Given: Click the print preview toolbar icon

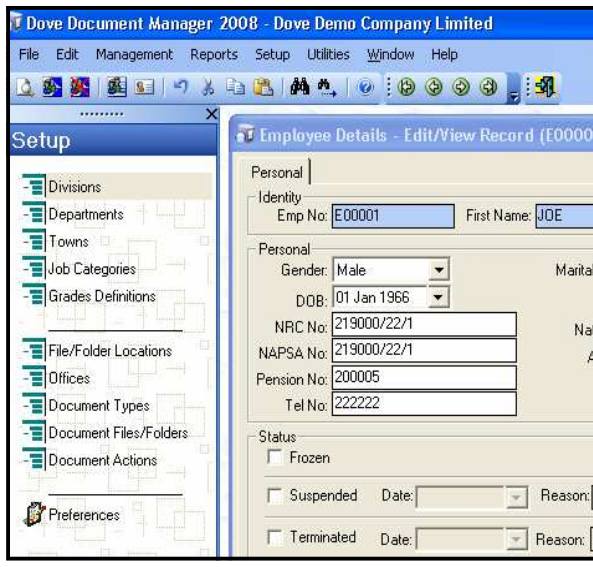Looking at the screenshot, I should pos(25,87).
